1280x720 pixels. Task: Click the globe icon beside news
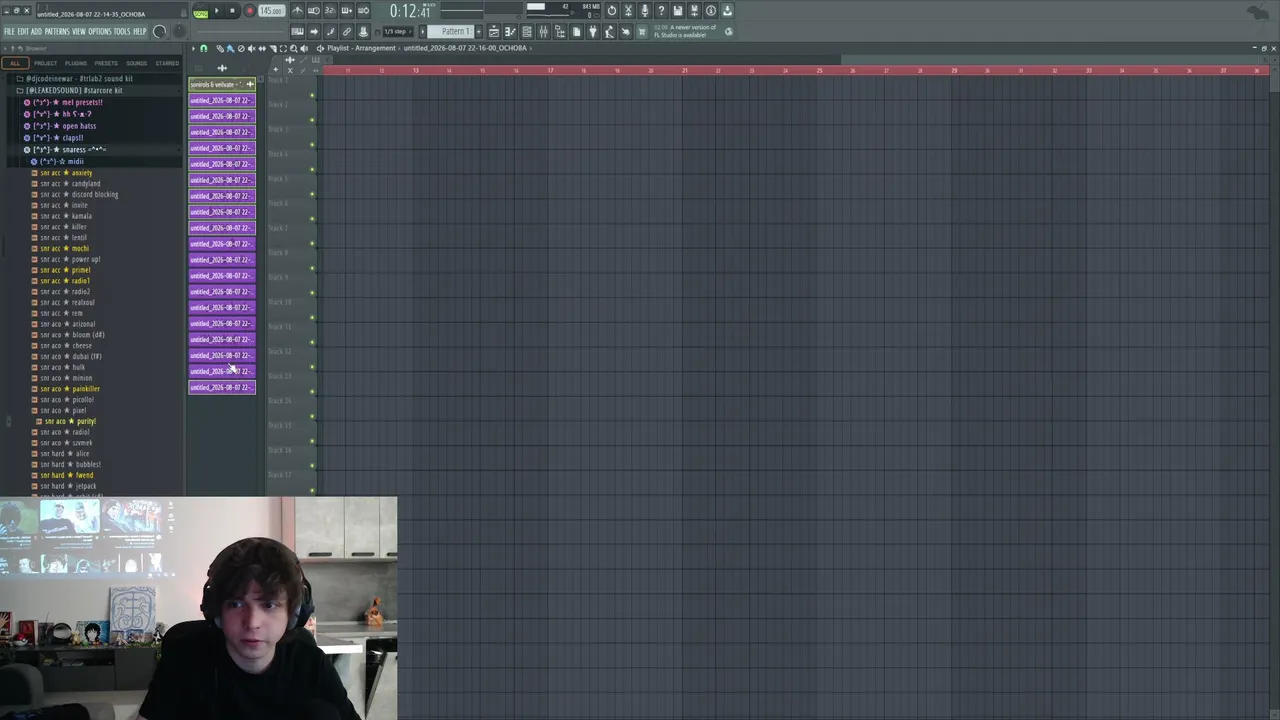point(728,32)
